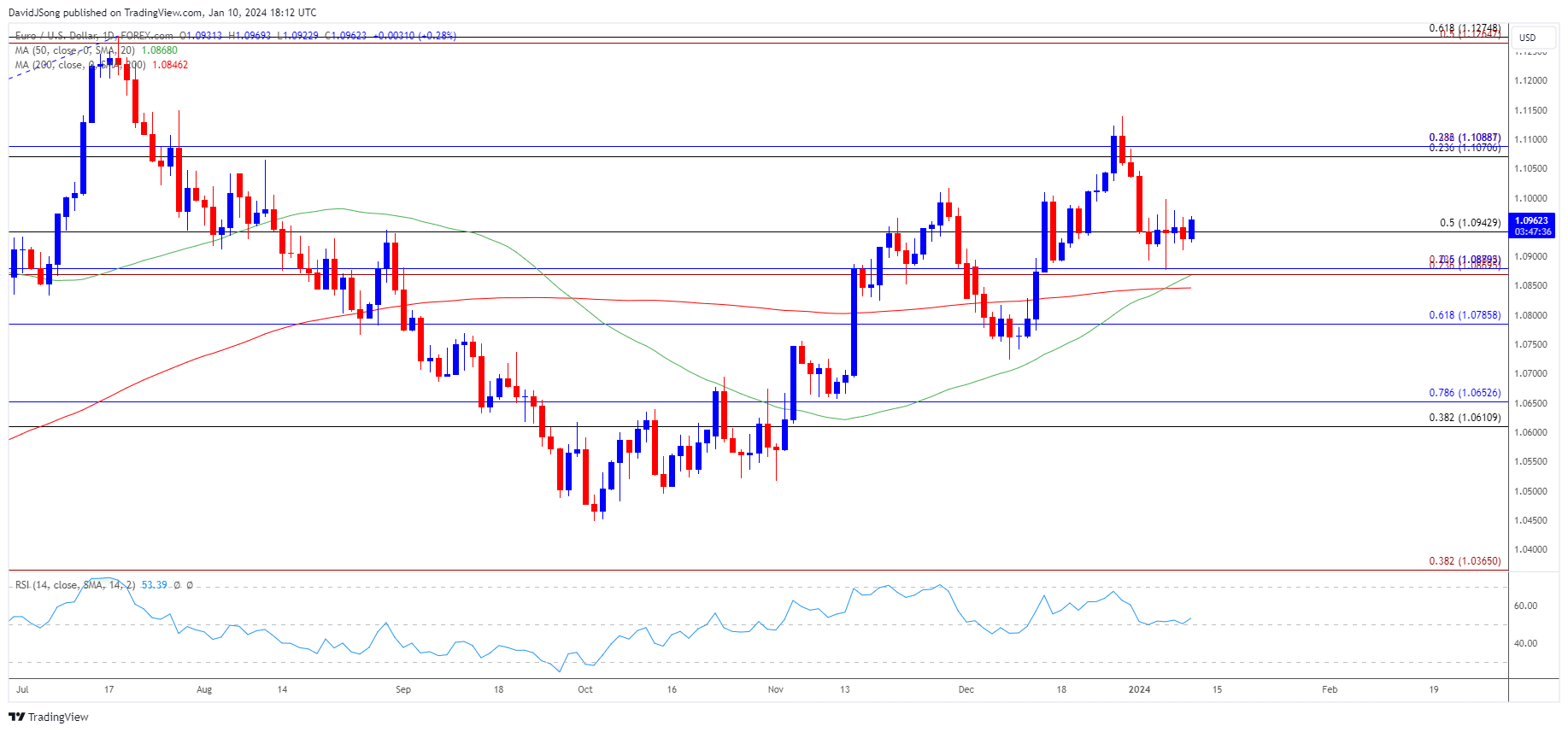The width and height of the screenshot is (1568, 732).
Task: Click the 0.786 (1.06526) Fibonacci label
Action: click(1465, 393)
